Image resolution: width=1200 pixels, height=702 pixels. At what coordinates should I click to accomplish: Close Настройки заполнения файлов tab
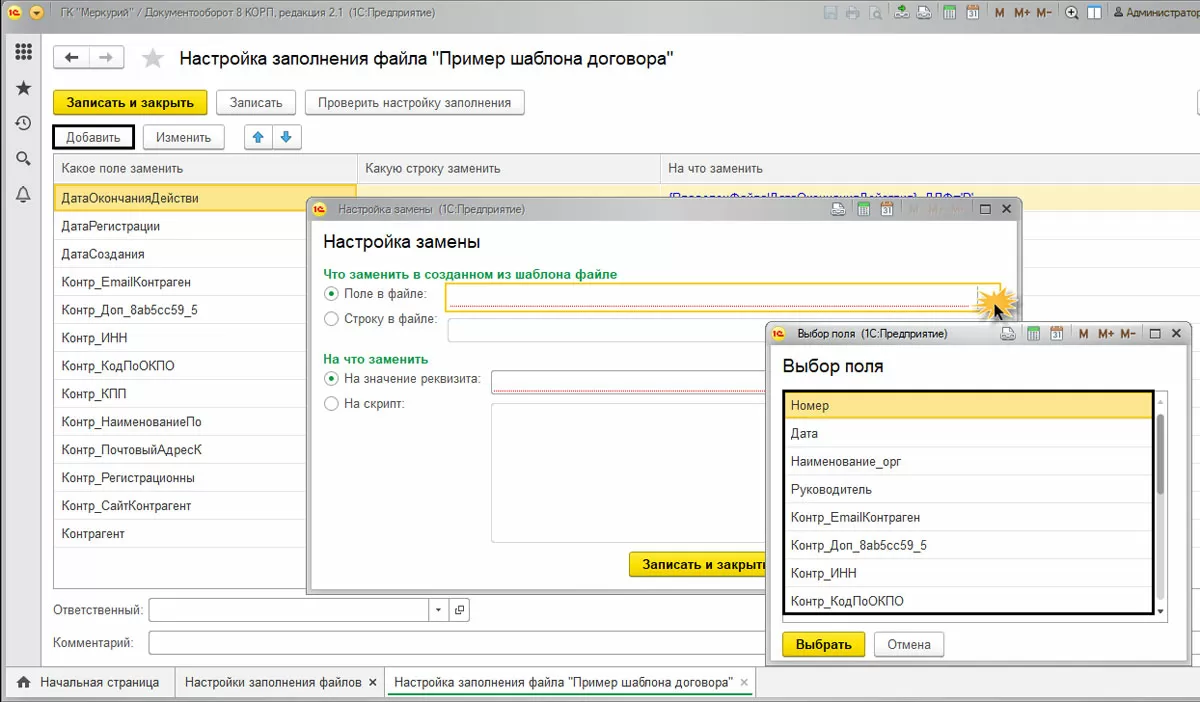[373, 682]
